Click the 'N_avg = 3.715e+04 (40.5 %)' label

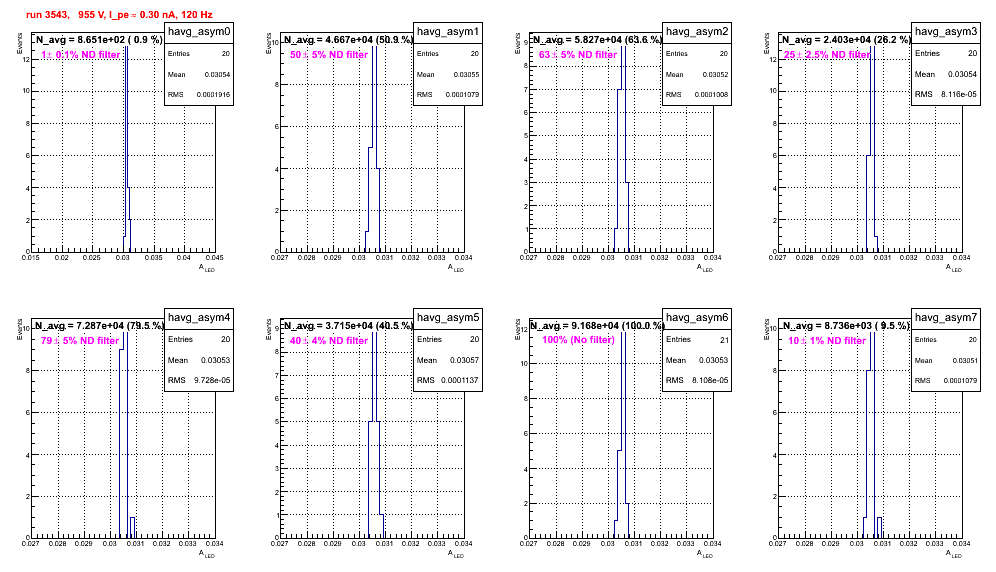pos(348,325)
